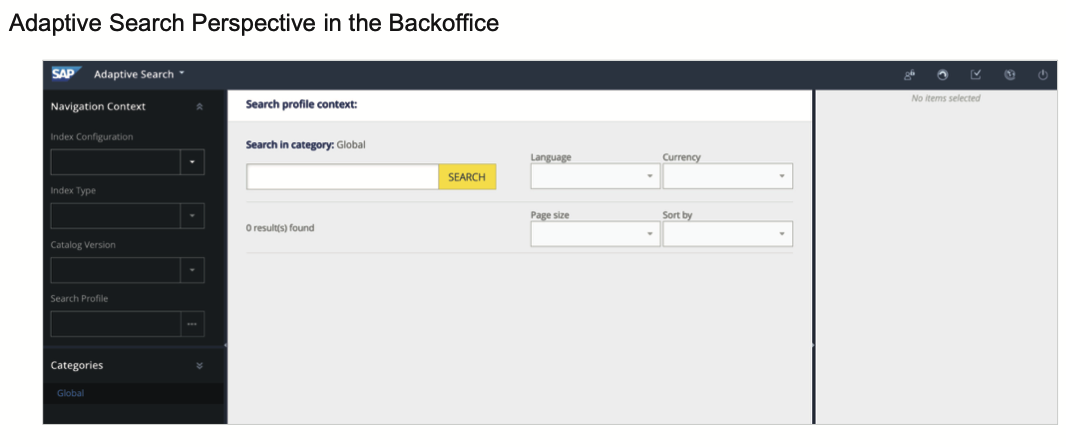1066x447 pixels.
Task: Open the checkmark tasks icon
Action: (x=976, y=75)
